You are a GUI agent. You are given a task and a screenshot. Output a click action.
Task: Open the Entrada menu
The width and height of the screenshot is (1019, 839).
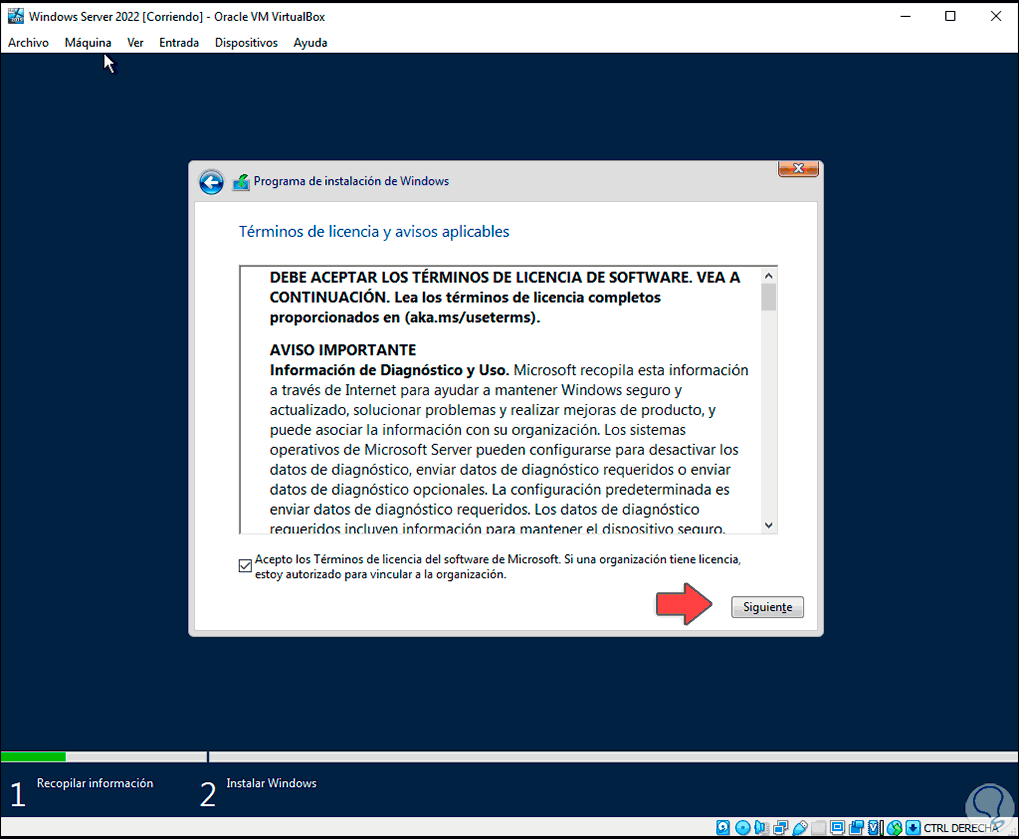pyautogui.click(x=179, y=43)
